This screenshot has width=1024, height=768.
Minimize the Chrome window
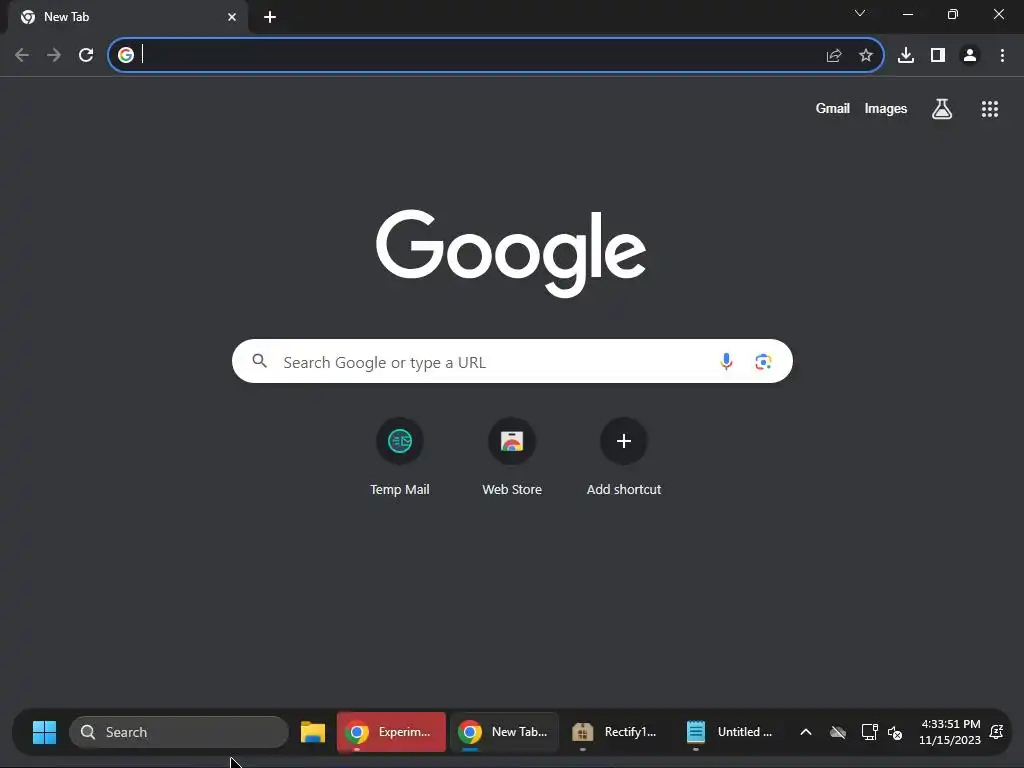[908, 14]
